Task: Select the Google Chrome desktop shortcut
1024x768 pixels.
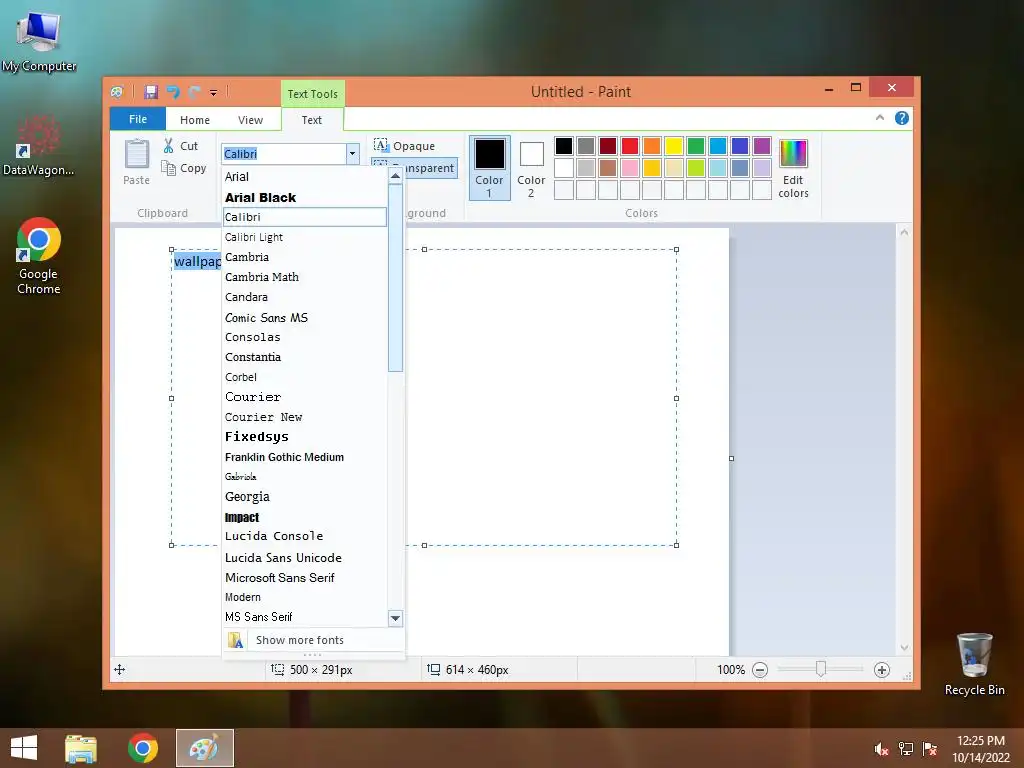Action: click(39, 256)
